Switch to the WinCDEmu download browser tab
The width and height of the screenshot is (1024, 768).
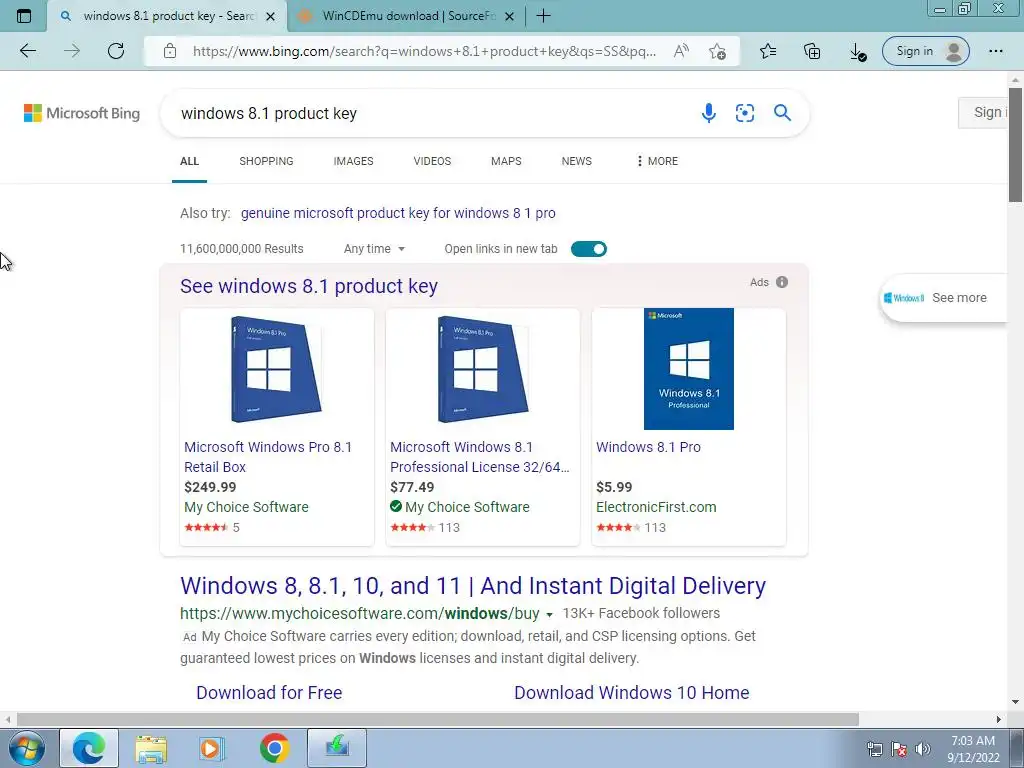click(405, 16)
